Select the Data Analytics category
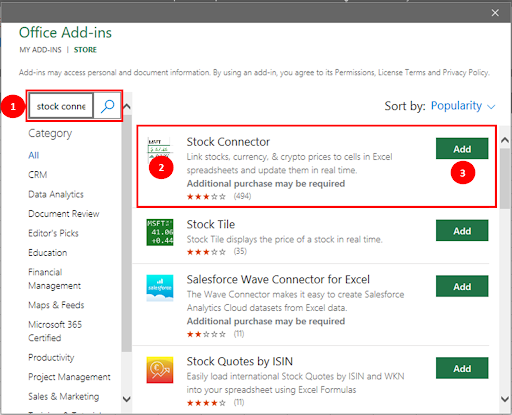Viewport: 512px width, 415px height. pos(56,194)
